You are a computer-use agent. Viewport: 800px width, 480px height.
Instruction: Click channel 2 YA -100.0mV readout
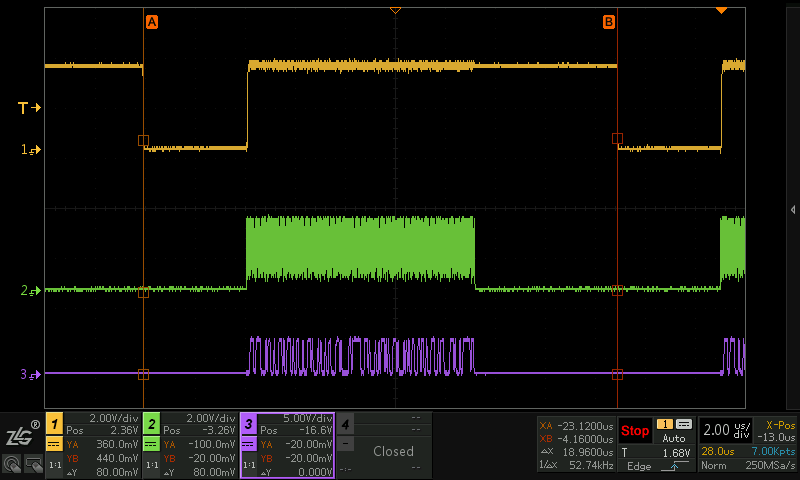199,444
